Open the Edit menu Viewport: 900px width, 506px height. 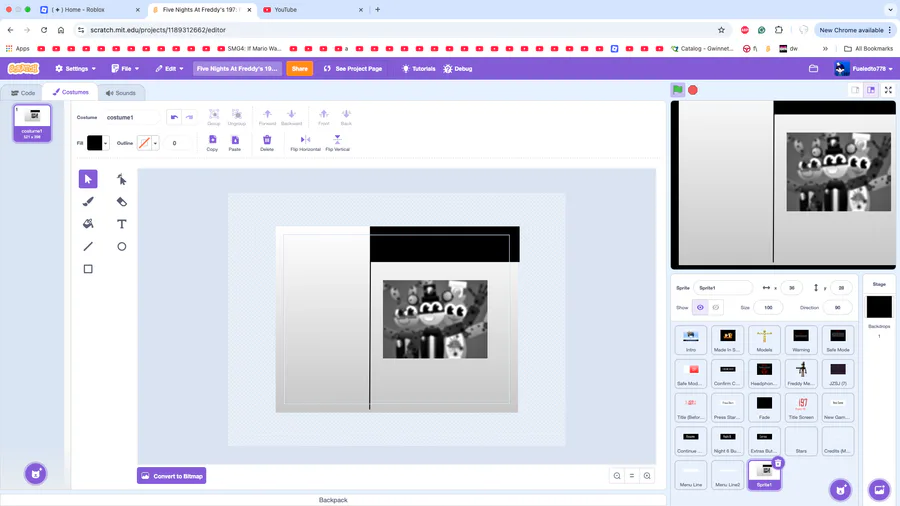[169, 69]
